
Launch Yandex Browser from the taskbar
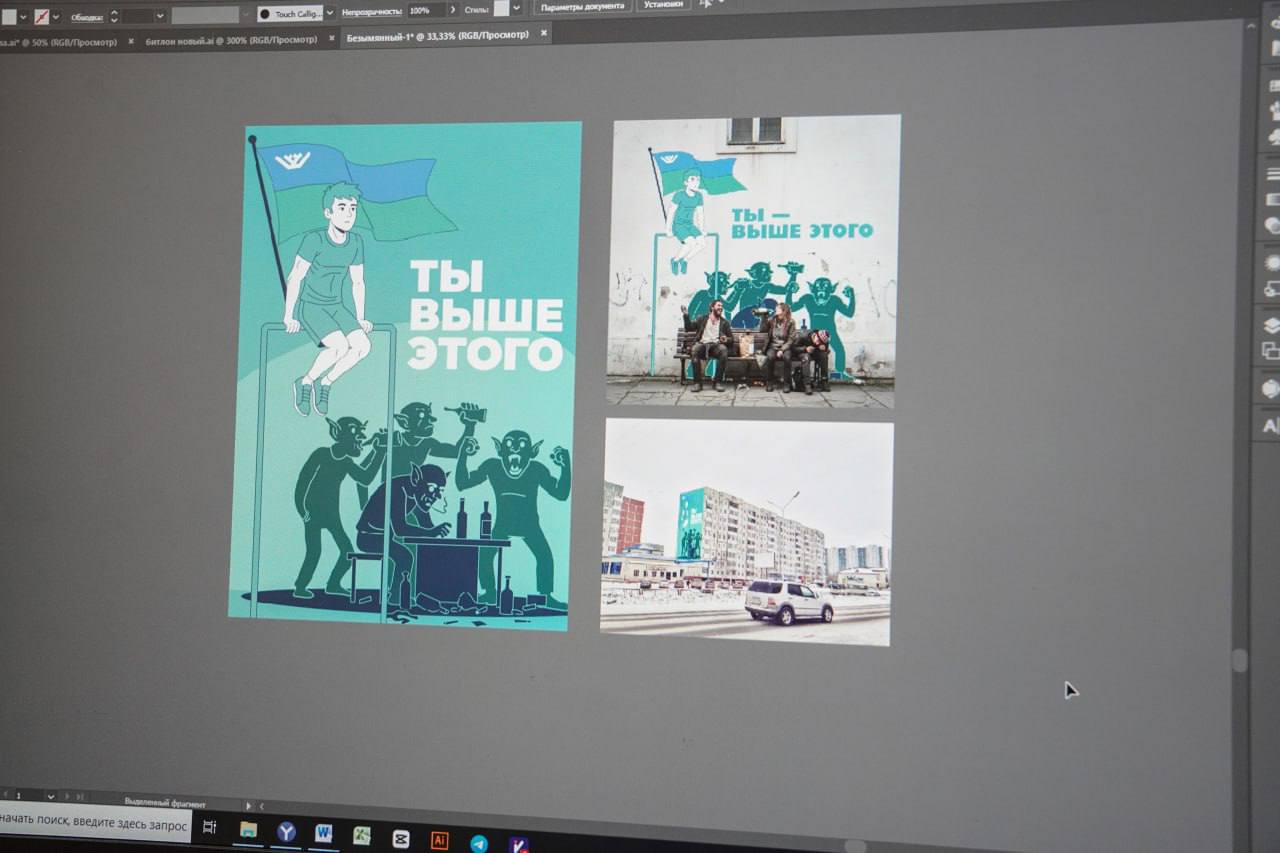point(286,832)
